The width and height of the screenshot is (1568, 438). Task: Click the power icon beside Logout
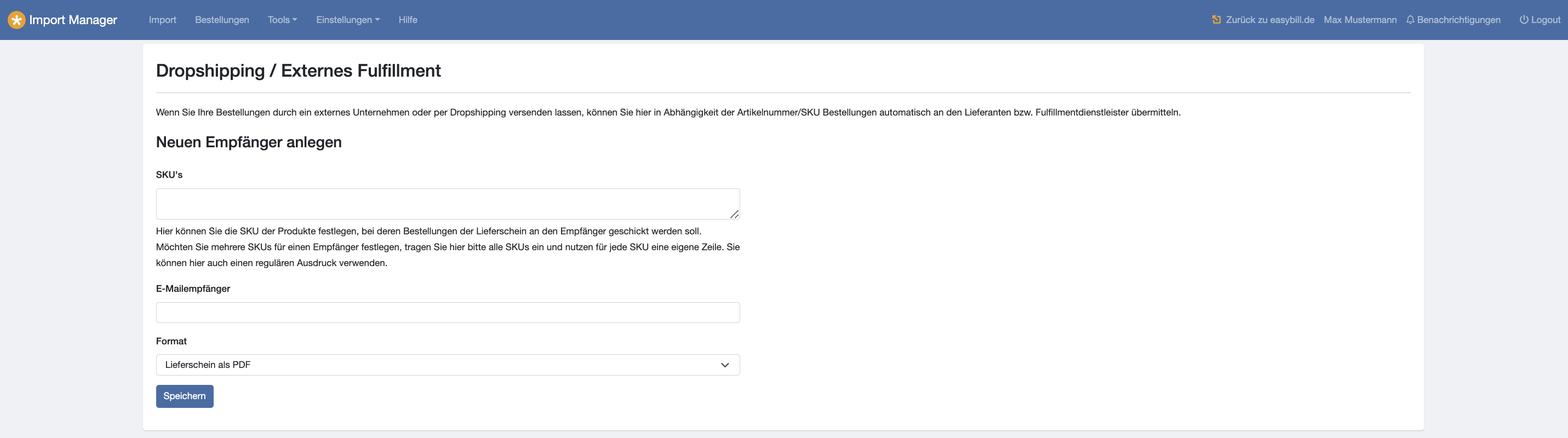pos(1524,20)
